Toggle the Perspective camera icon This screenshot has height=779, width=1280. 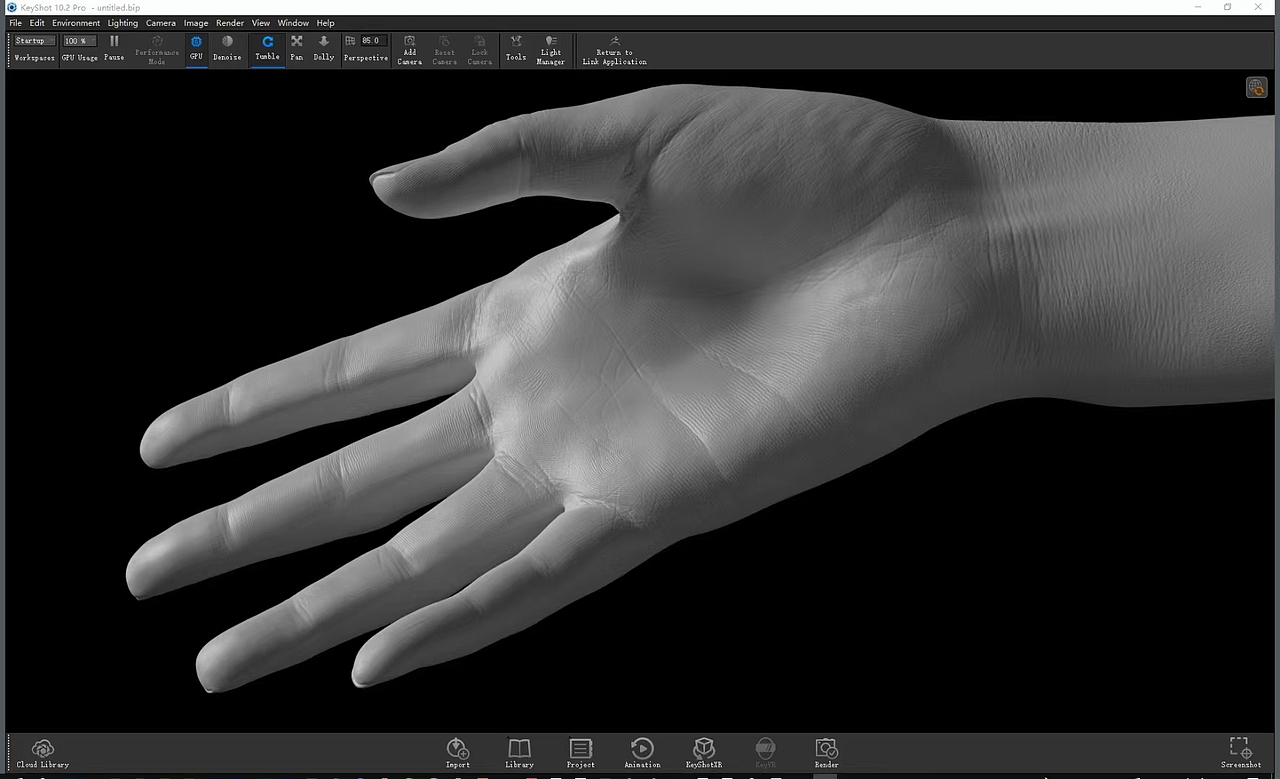[350, 41]
